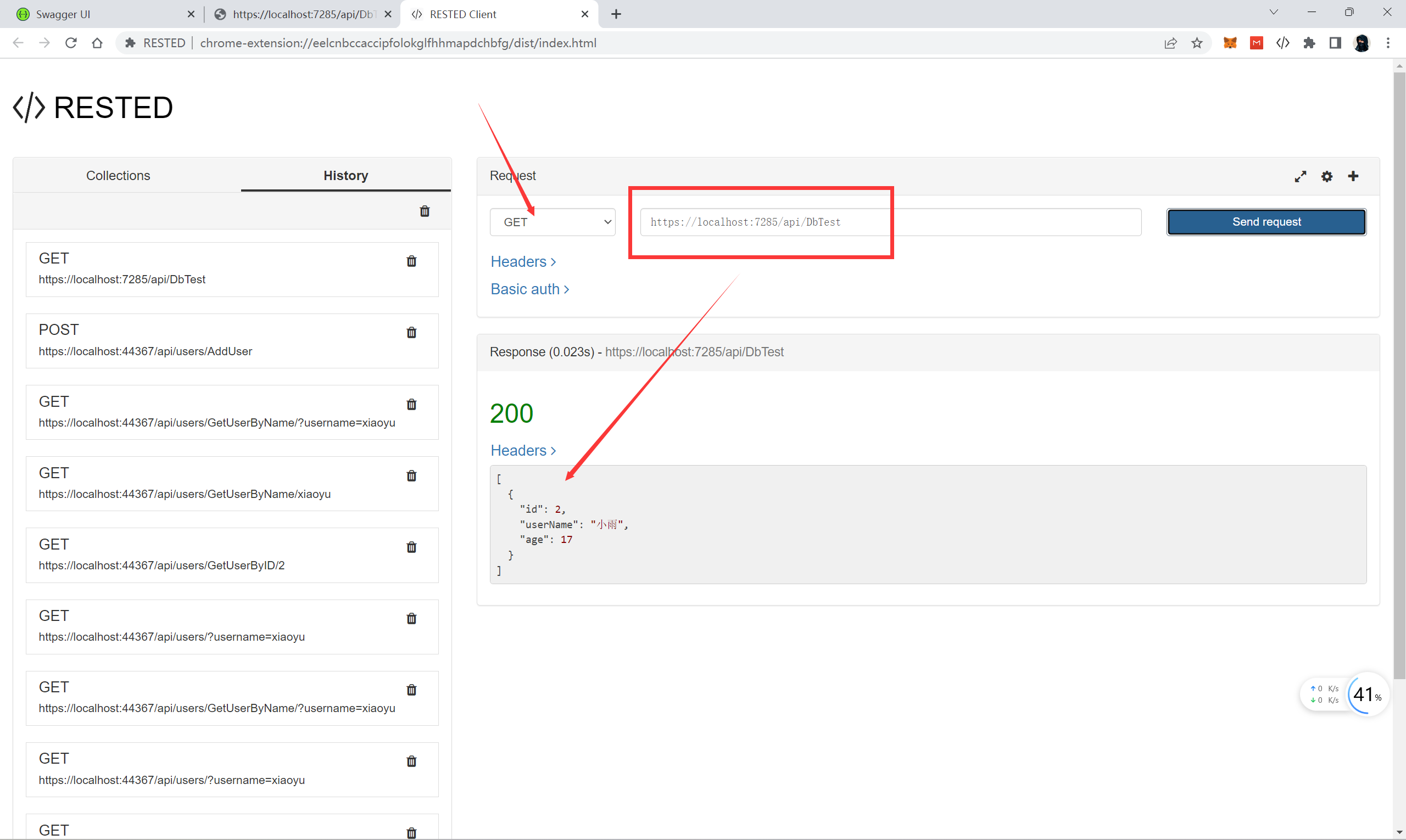The image size is (1406, 840).
Task: Expand Basic auth section
Action: coord(529,289)
